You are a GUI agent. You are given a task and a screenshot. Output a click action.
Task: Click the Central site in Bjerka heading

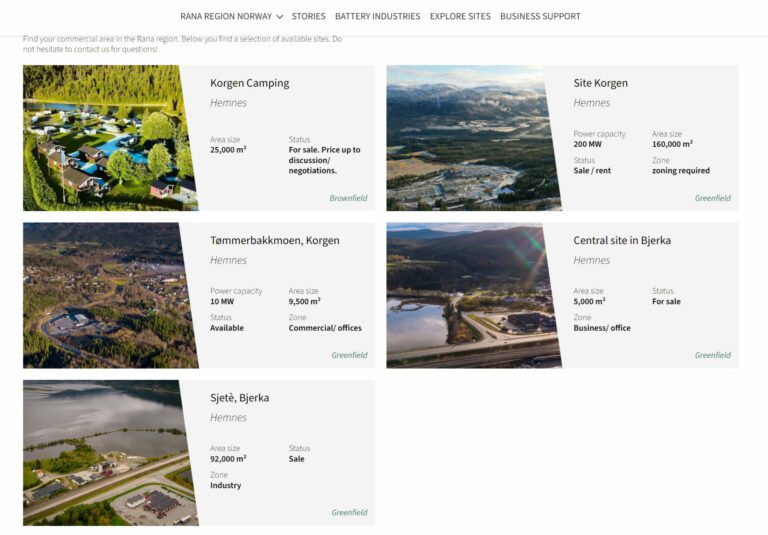(621, 240)
